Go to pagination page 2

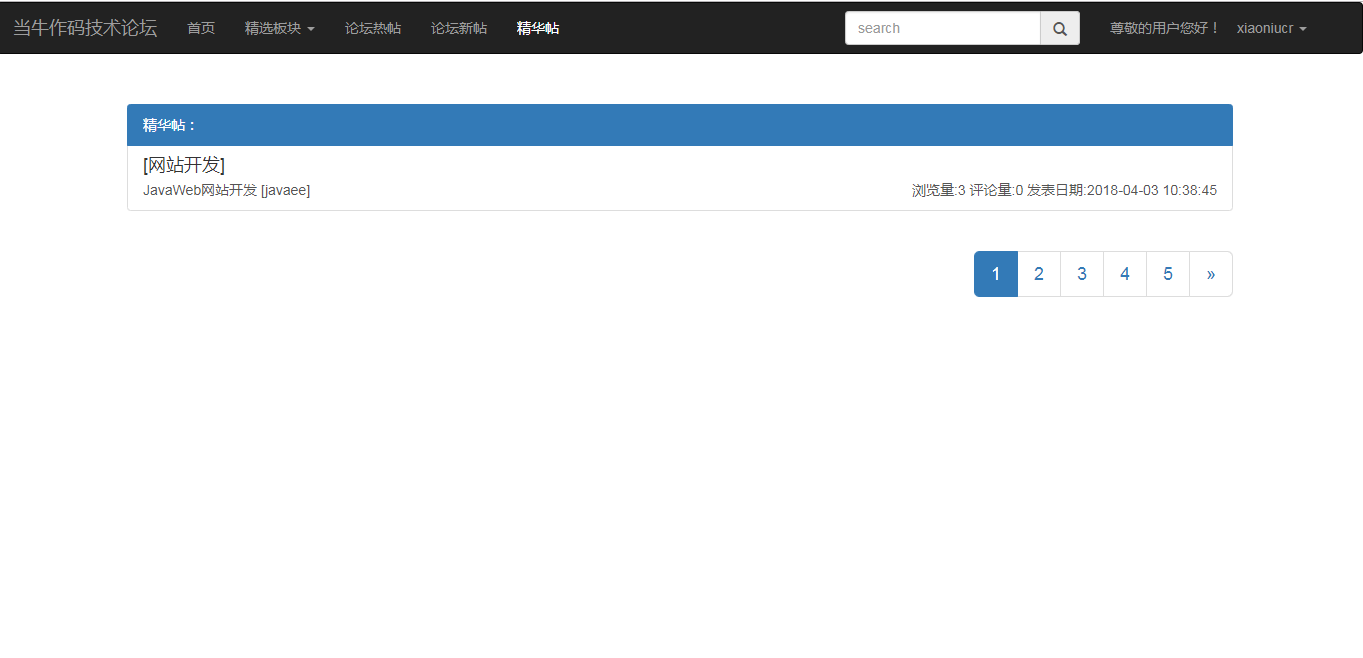(1039, 274)
